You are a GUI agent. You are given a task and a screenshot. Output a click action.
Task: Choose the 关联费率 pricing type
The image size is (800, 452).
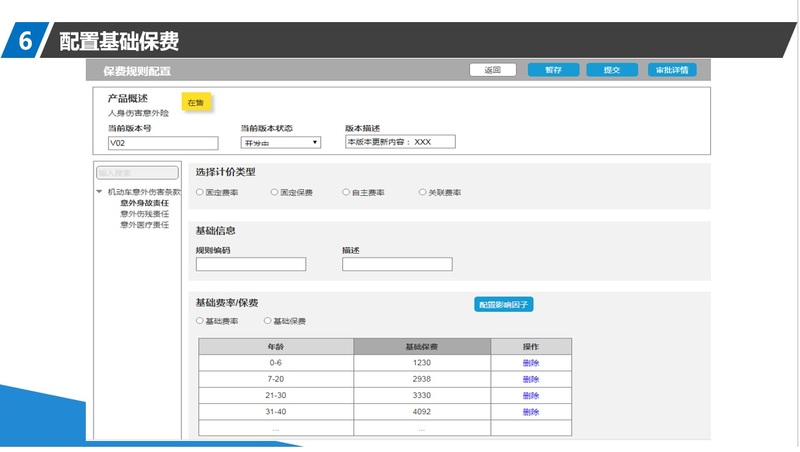click(422, 192)
